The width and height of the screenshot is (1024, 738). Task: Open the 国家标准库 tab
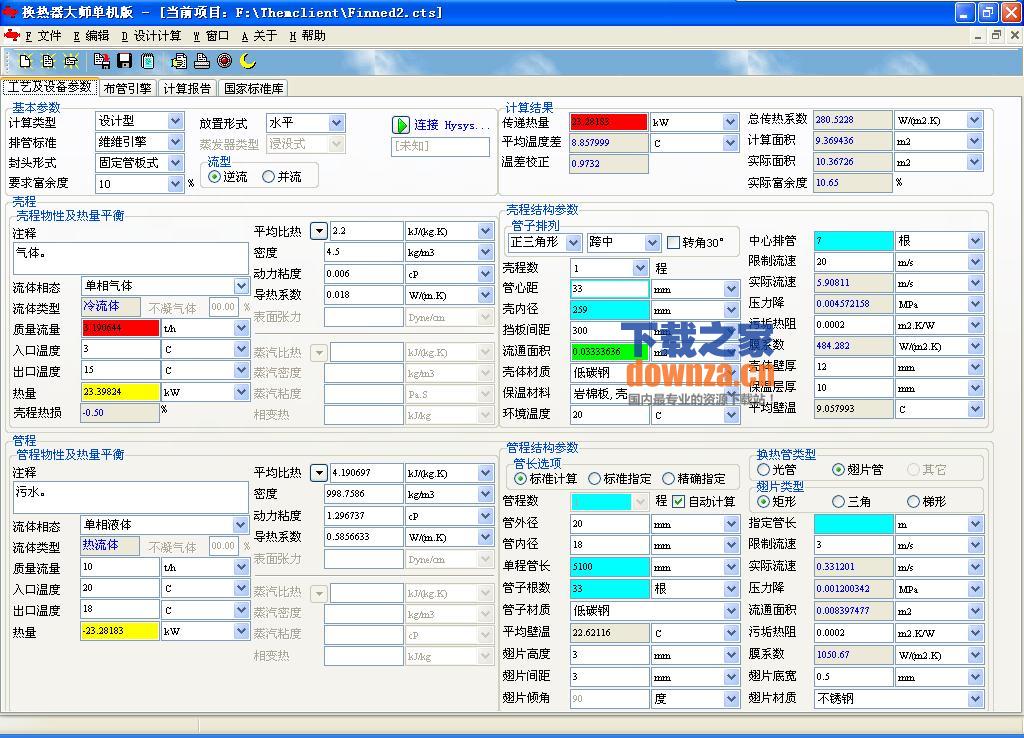pos(253,88)
